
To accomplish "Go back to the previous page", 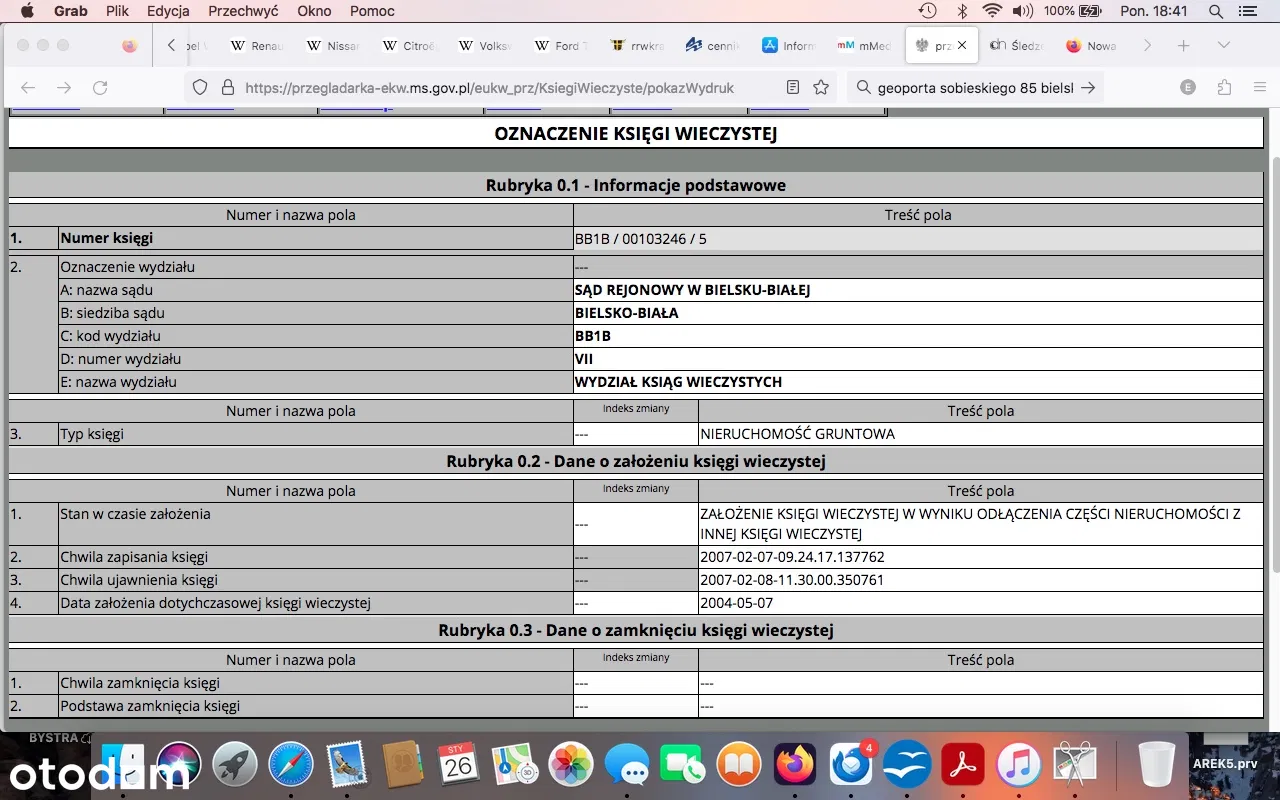I will [x=28, y=88].
